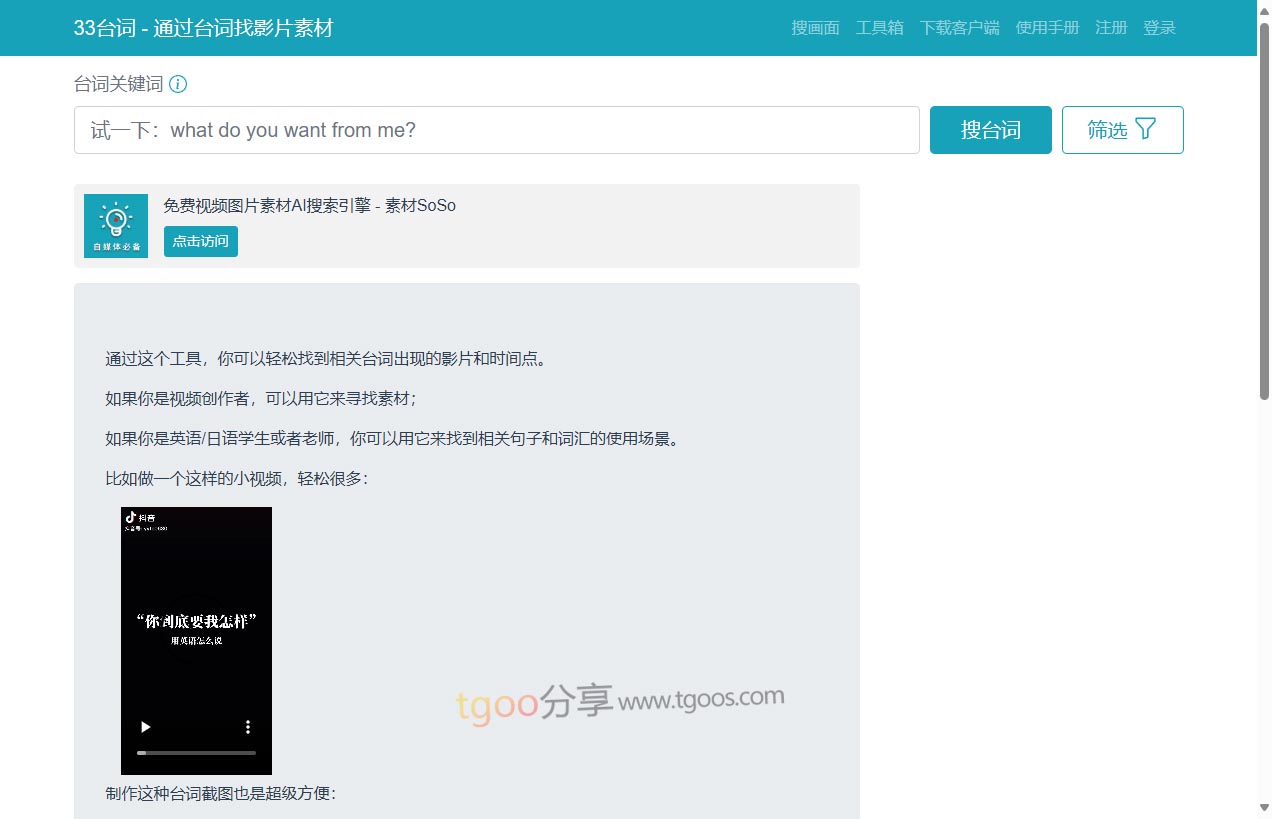1272x819 pixels.
Task: Click the 素材SoSo lightbulb logo
Action: 116,225
